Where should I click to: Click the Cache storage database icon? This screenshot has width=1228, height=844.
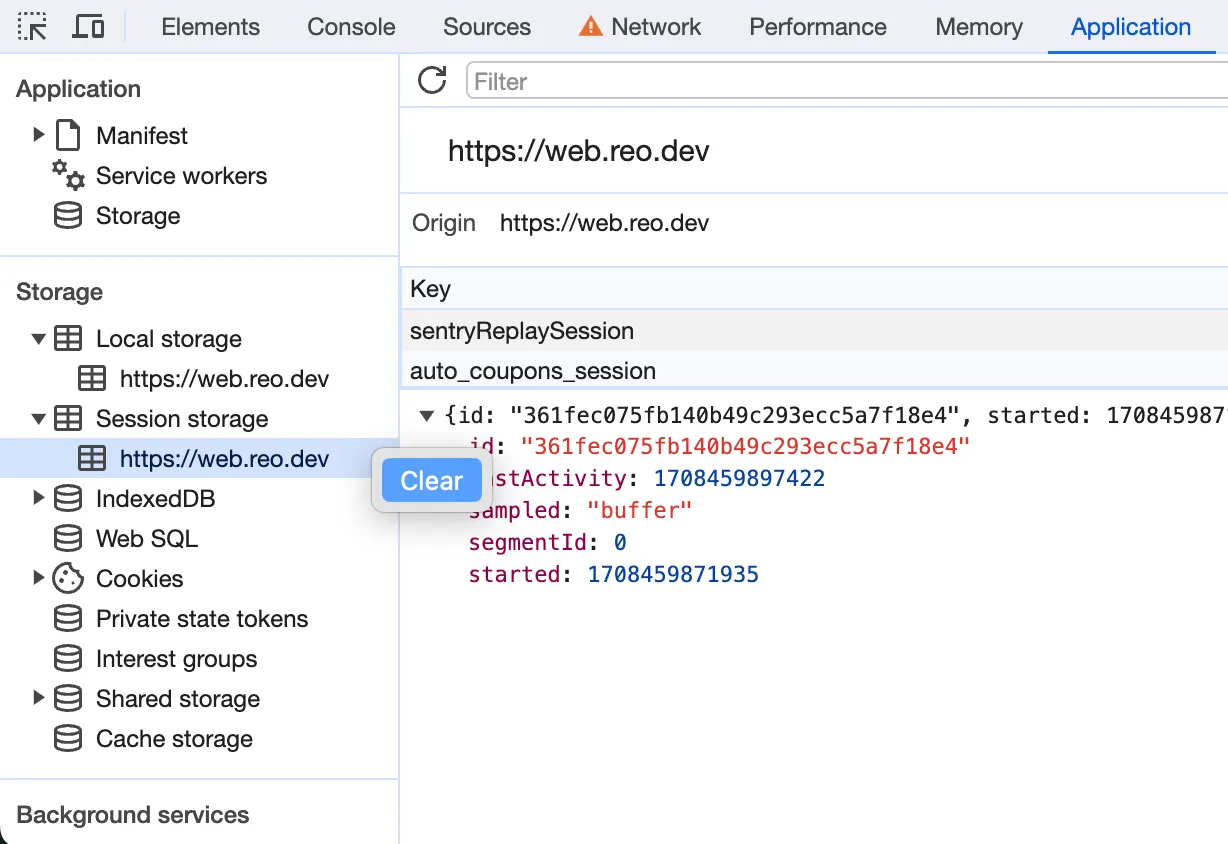(68, 739)
